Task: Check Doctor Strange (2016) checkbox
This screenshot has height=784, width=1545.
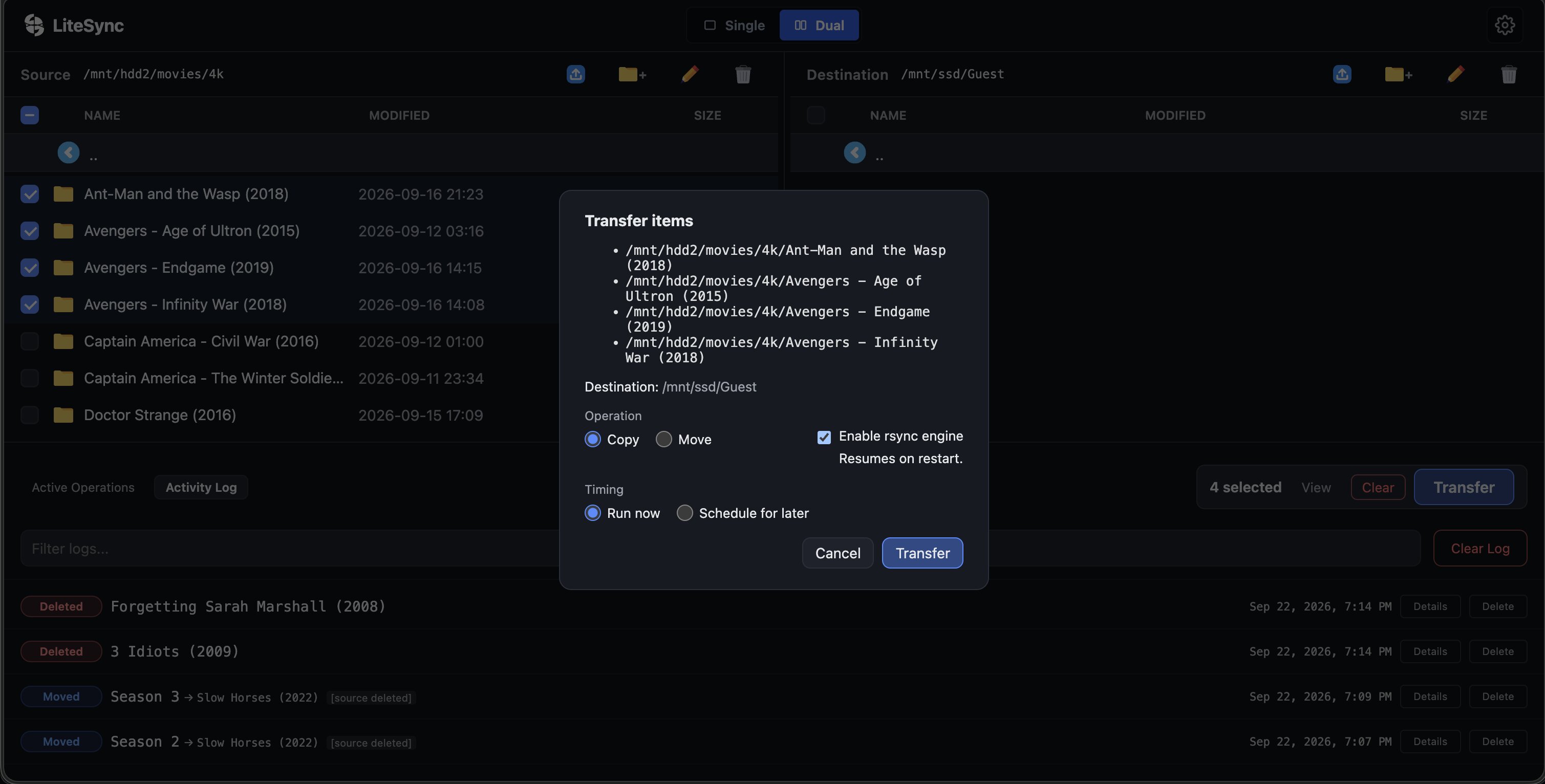Action: point(29,416)
